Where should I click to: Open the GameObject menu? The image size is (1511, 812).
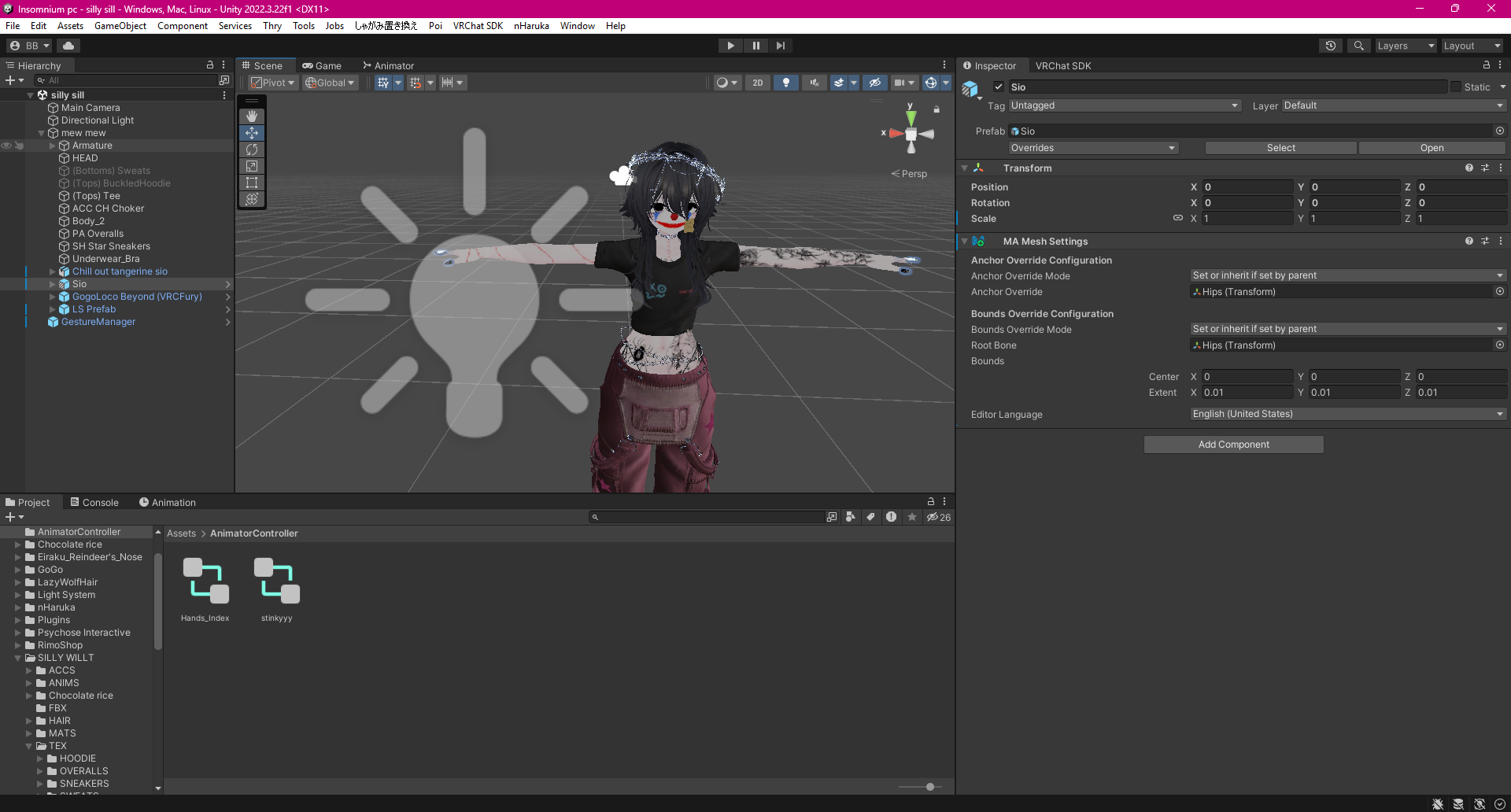click(120, 26)
